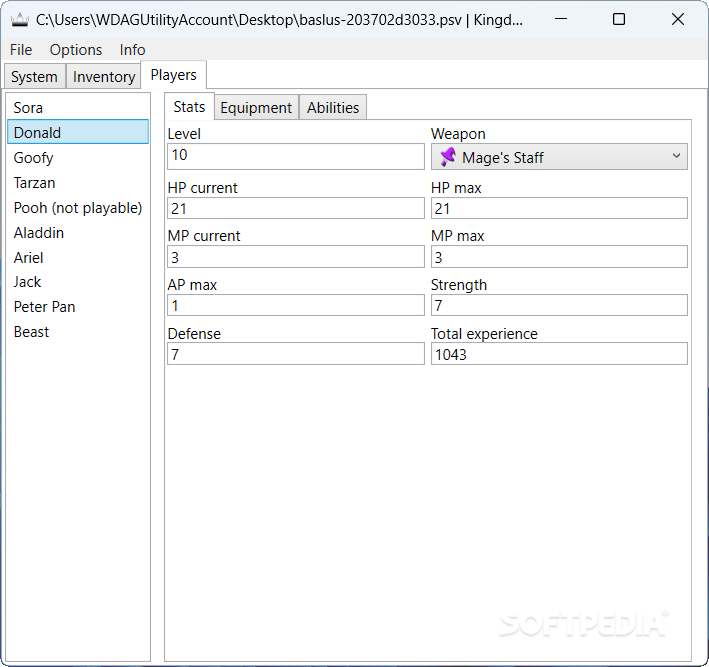Click the HP max field
This screenshot has width=709, height=667.
[559, 208]
